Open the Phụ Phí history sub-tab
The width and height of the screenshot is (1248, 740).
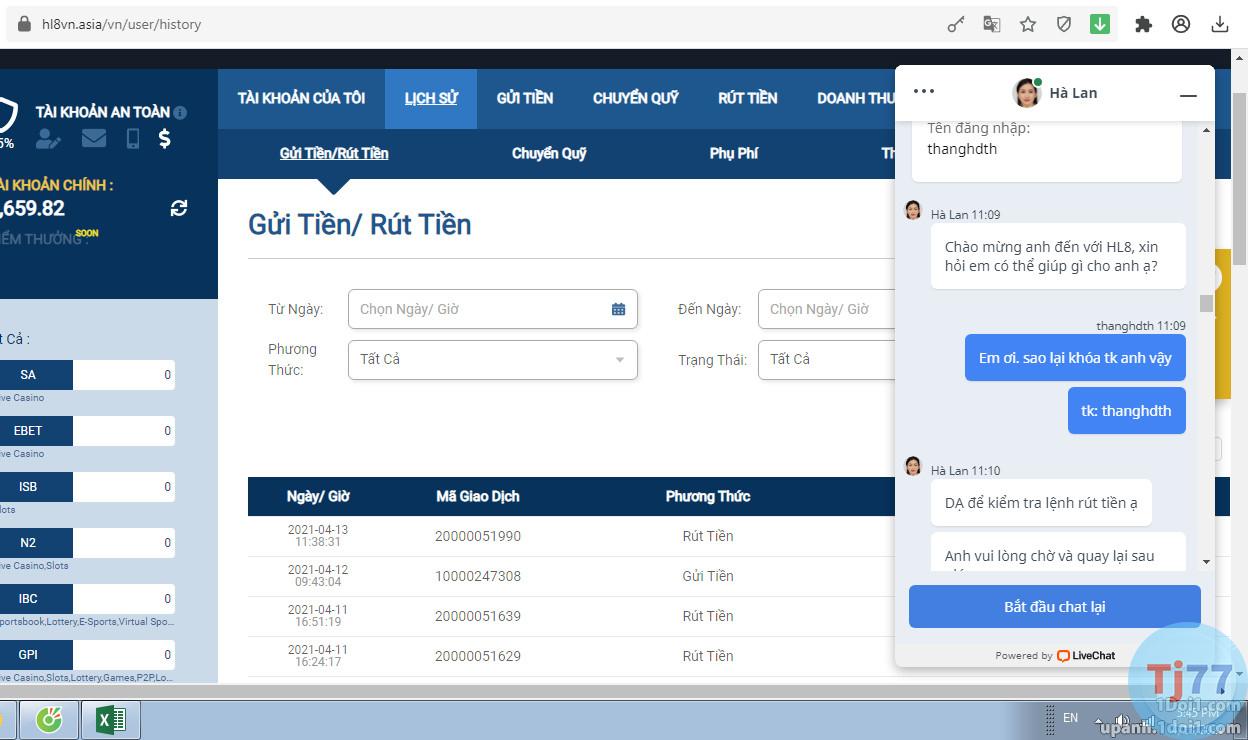point(734,154)
